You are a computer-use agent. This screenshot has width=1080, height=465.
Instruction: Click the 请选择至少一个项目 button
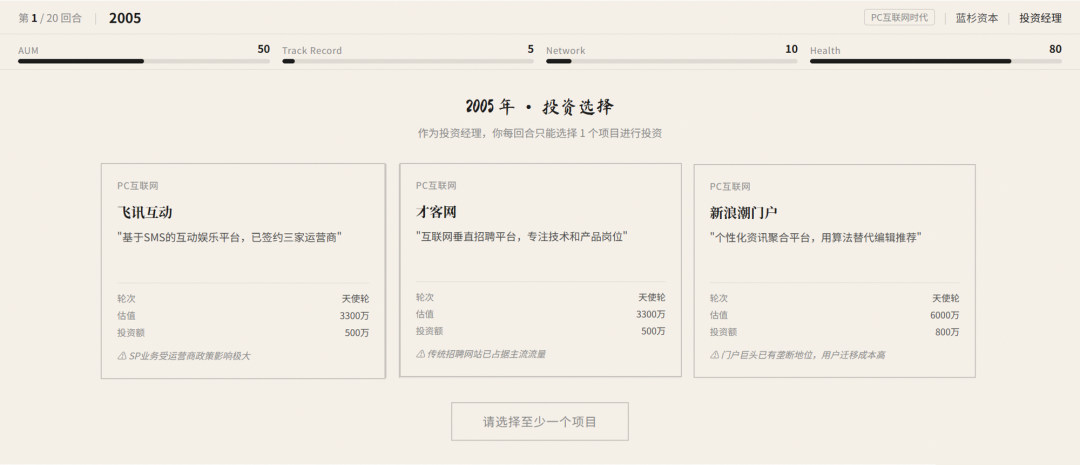point(540,422)
